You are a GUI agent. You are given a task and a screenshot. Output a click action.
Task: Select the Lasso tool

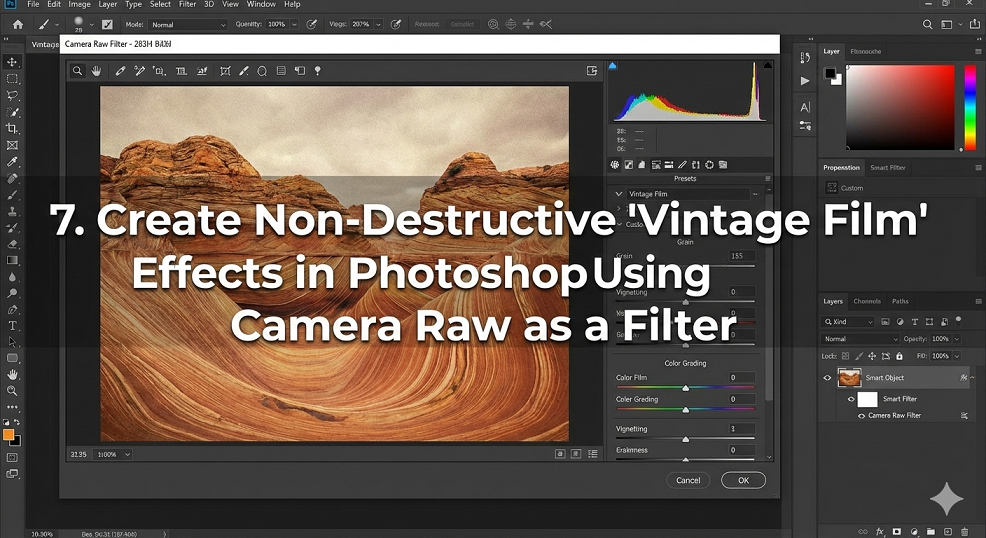pos(12,95)
